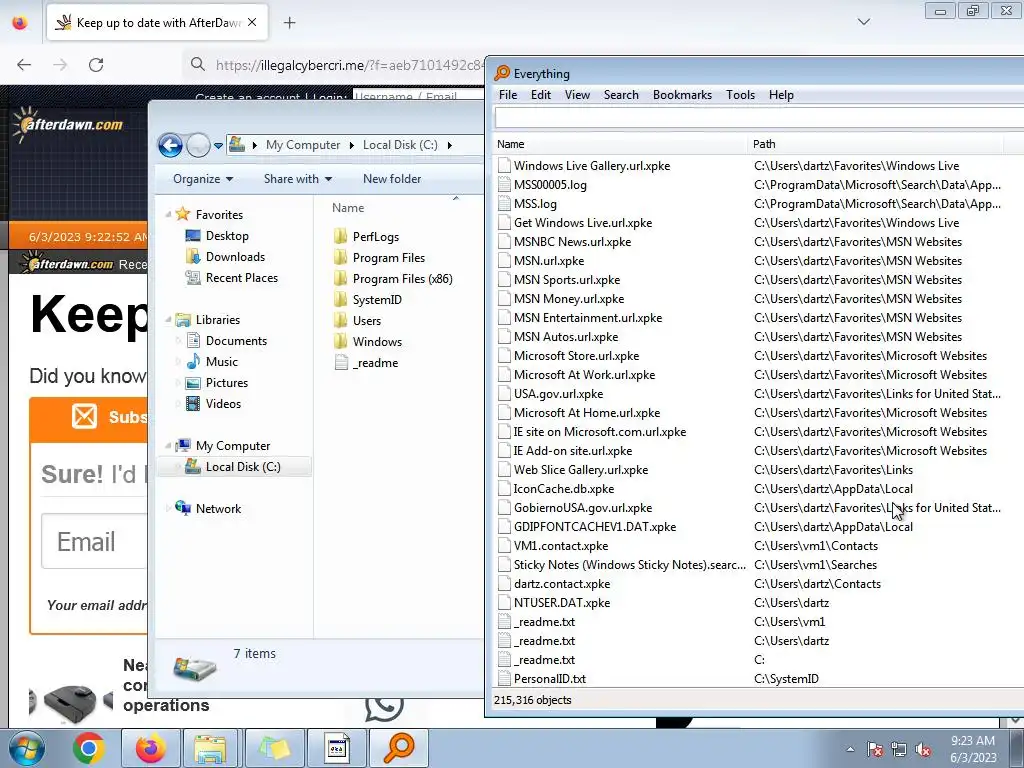Open the Search menu in Everything
1024x768 pixels.
click(x=621, y=95)
